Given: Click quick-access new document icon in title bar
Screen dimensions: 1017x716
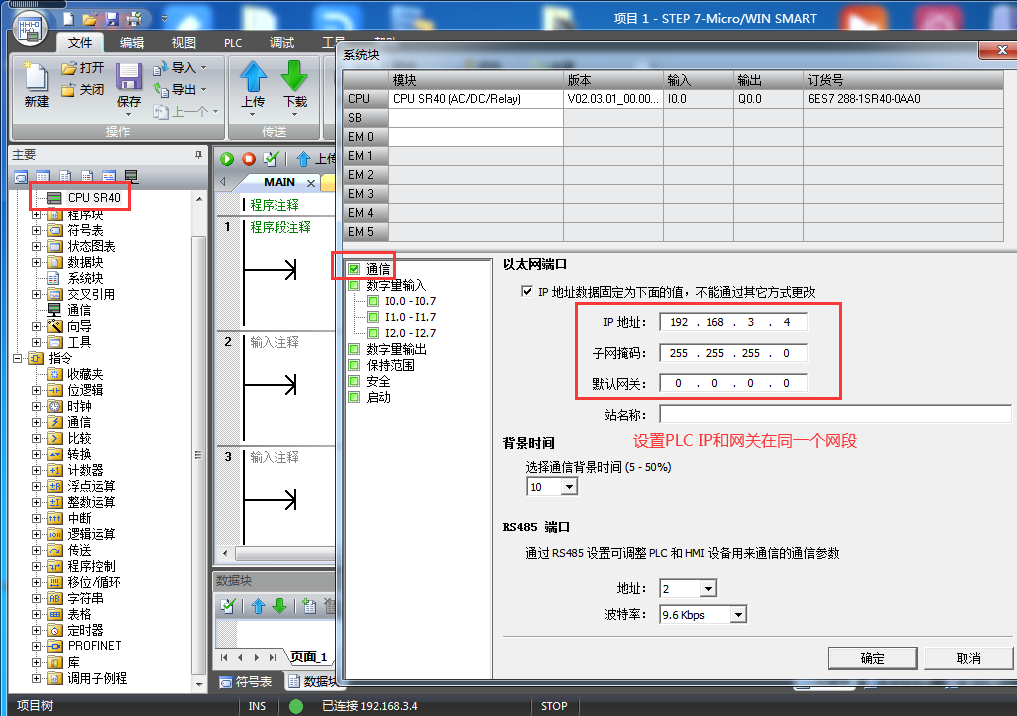Looking at the screenshot, I should [68, 19].
